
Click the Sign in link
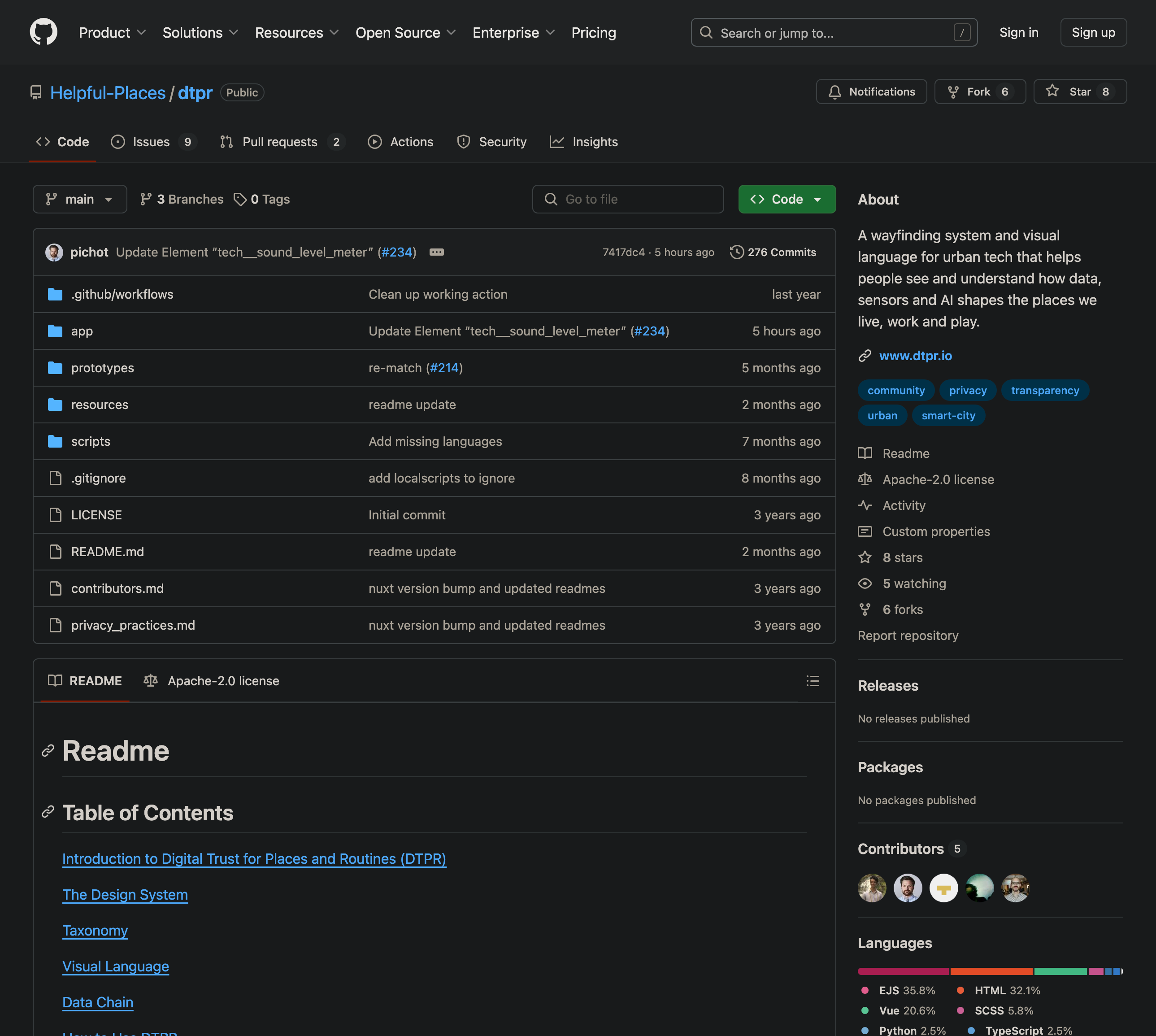pyautogui.click(x=1019, y=32)
